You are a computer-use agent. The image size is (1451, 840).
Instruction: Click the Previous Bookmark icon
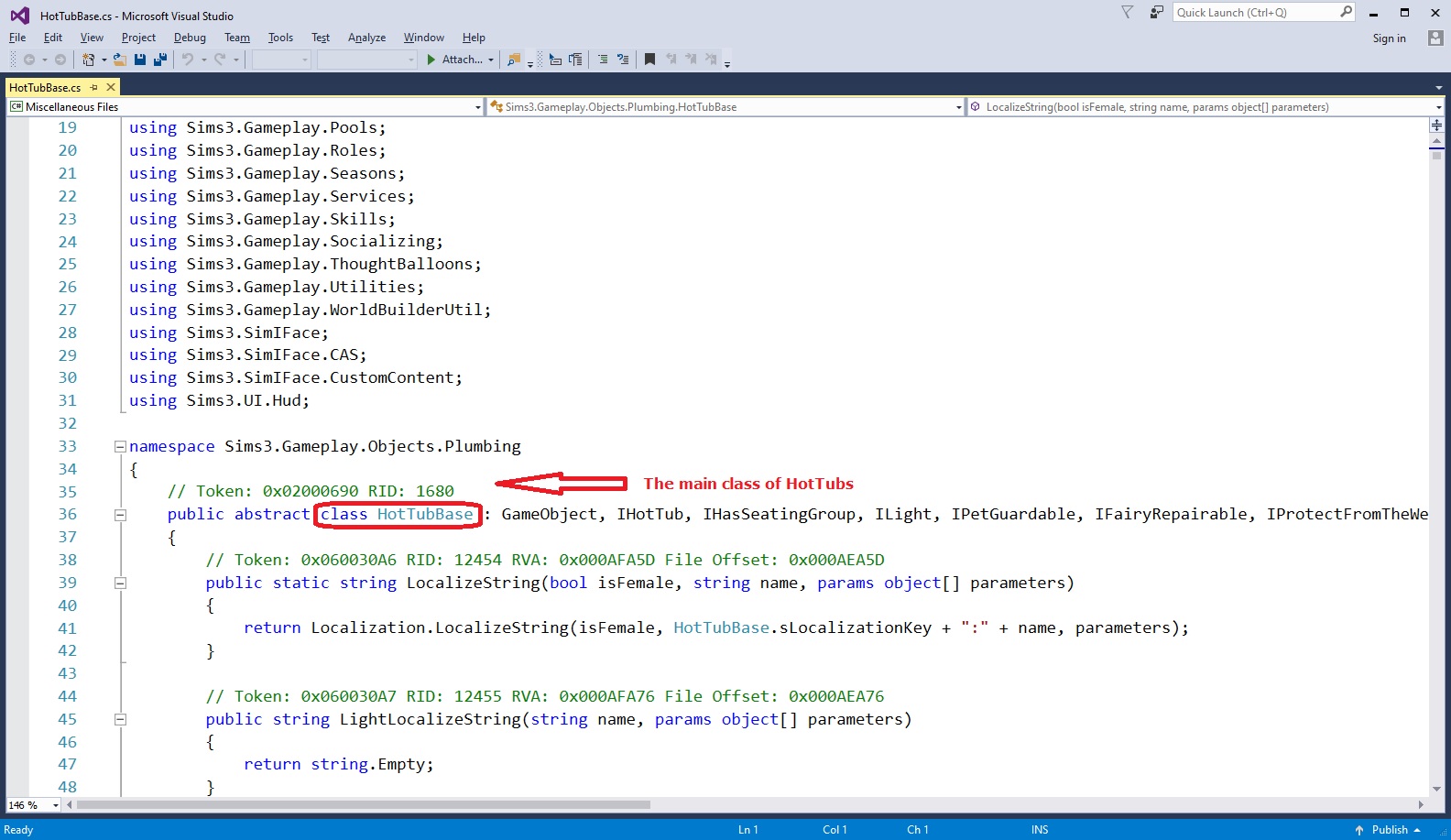coord(671,60)
